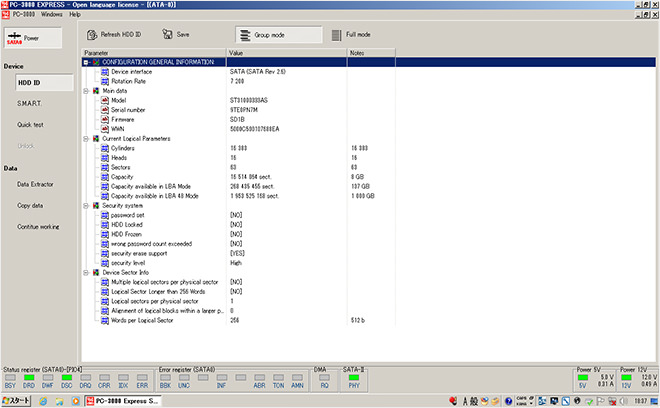Select the Firmware row icon

pos(105,120)
